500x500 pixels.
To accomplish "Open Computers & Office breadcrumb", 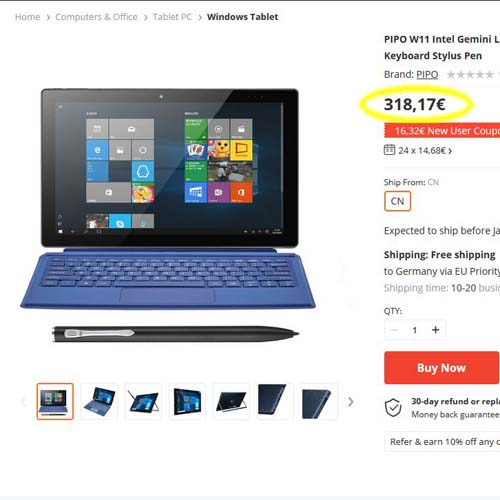I will (96, 17).
